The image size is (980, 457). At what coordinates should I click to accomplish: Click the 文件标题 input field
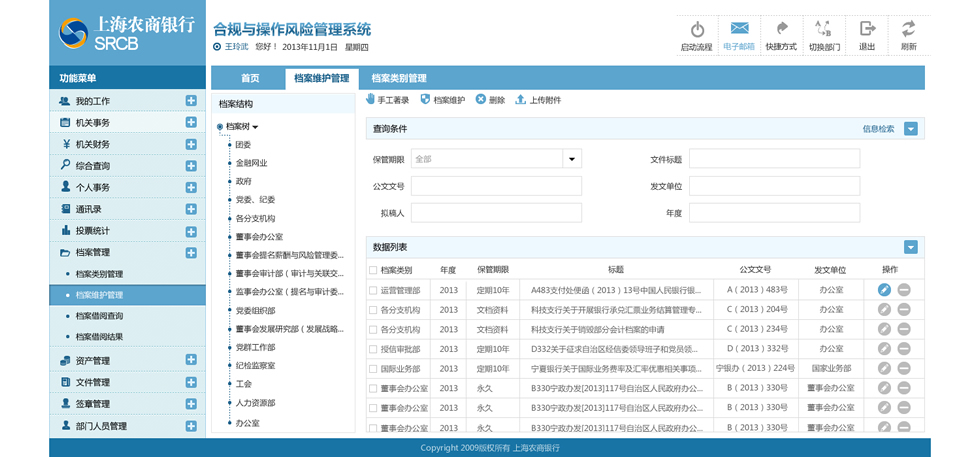tap(774, 159)
